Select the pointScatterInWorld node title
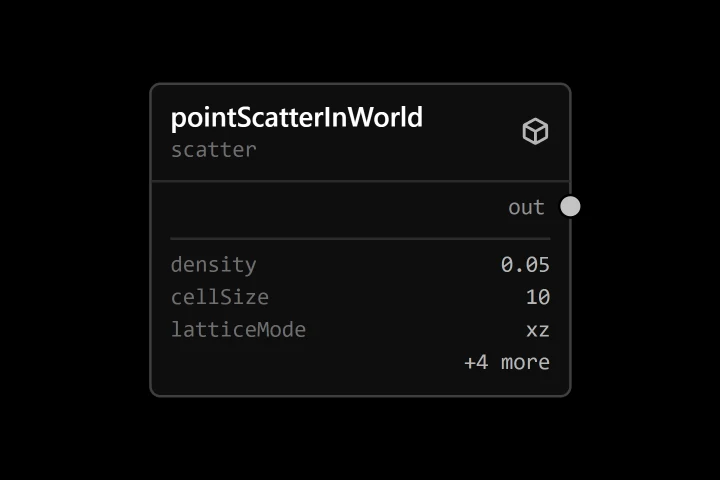This screenshot has width=720, height=480. (297, 118)
